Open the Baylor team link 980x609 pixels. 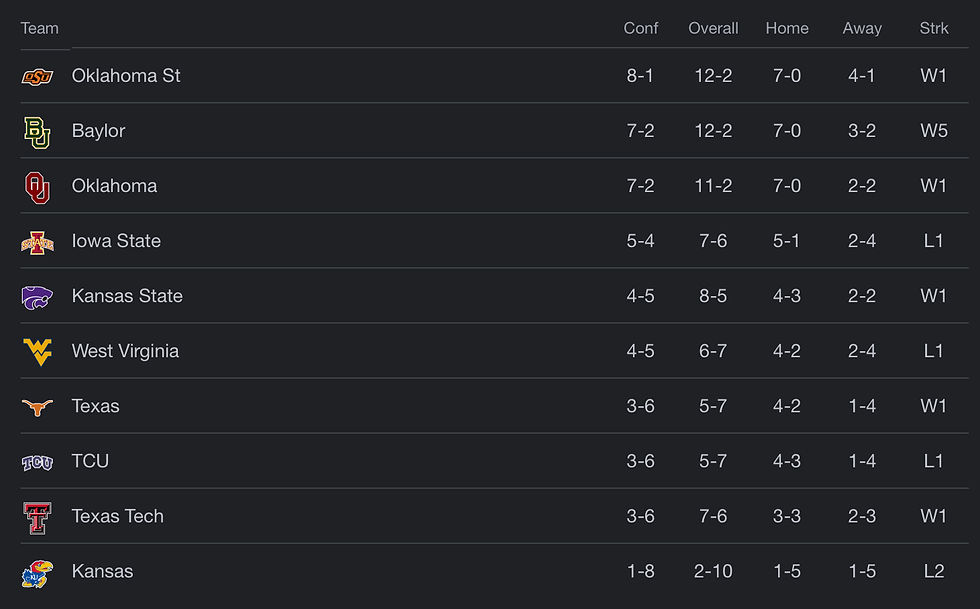click(x=98, y=131)
